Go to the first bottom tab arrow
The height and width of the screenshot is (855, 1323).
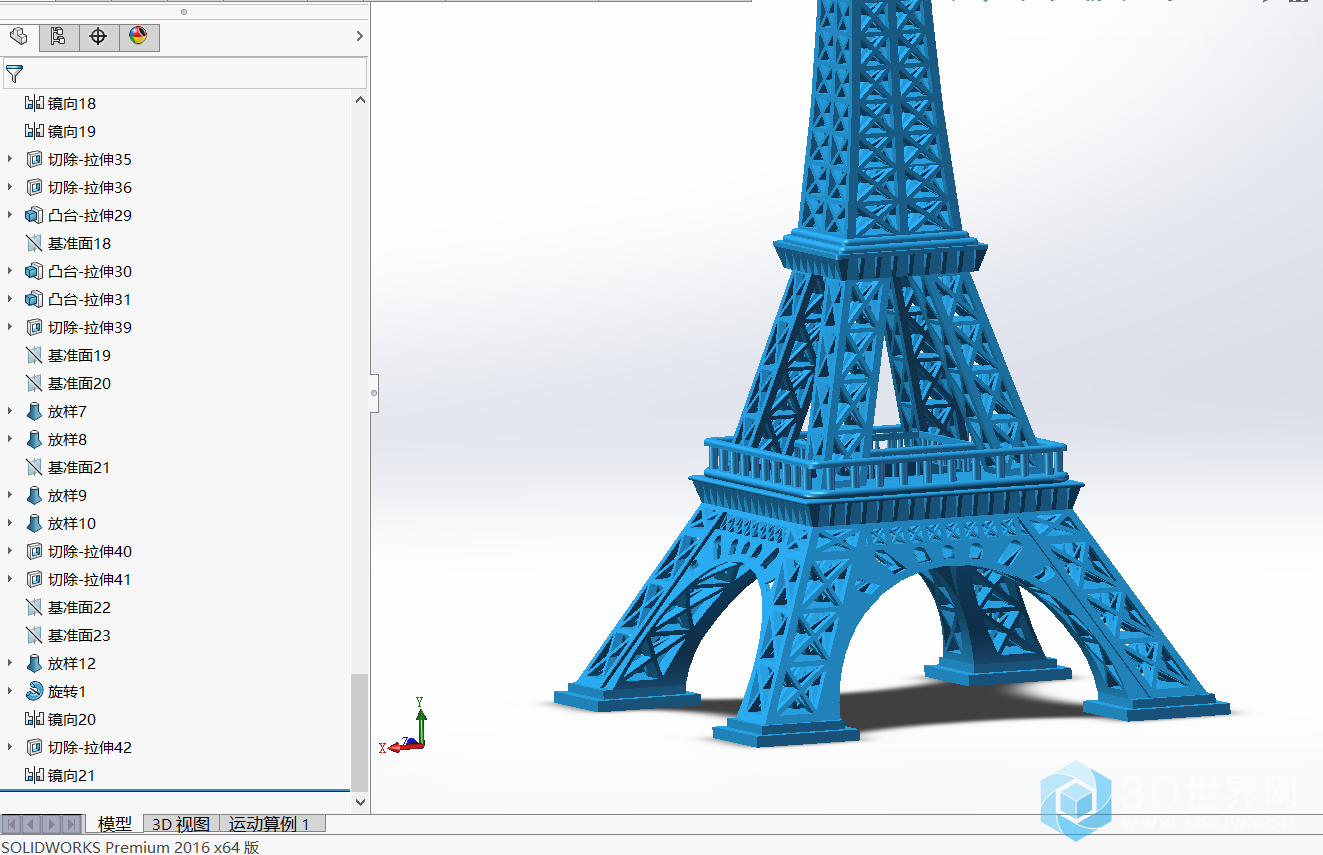coord(12,824)
